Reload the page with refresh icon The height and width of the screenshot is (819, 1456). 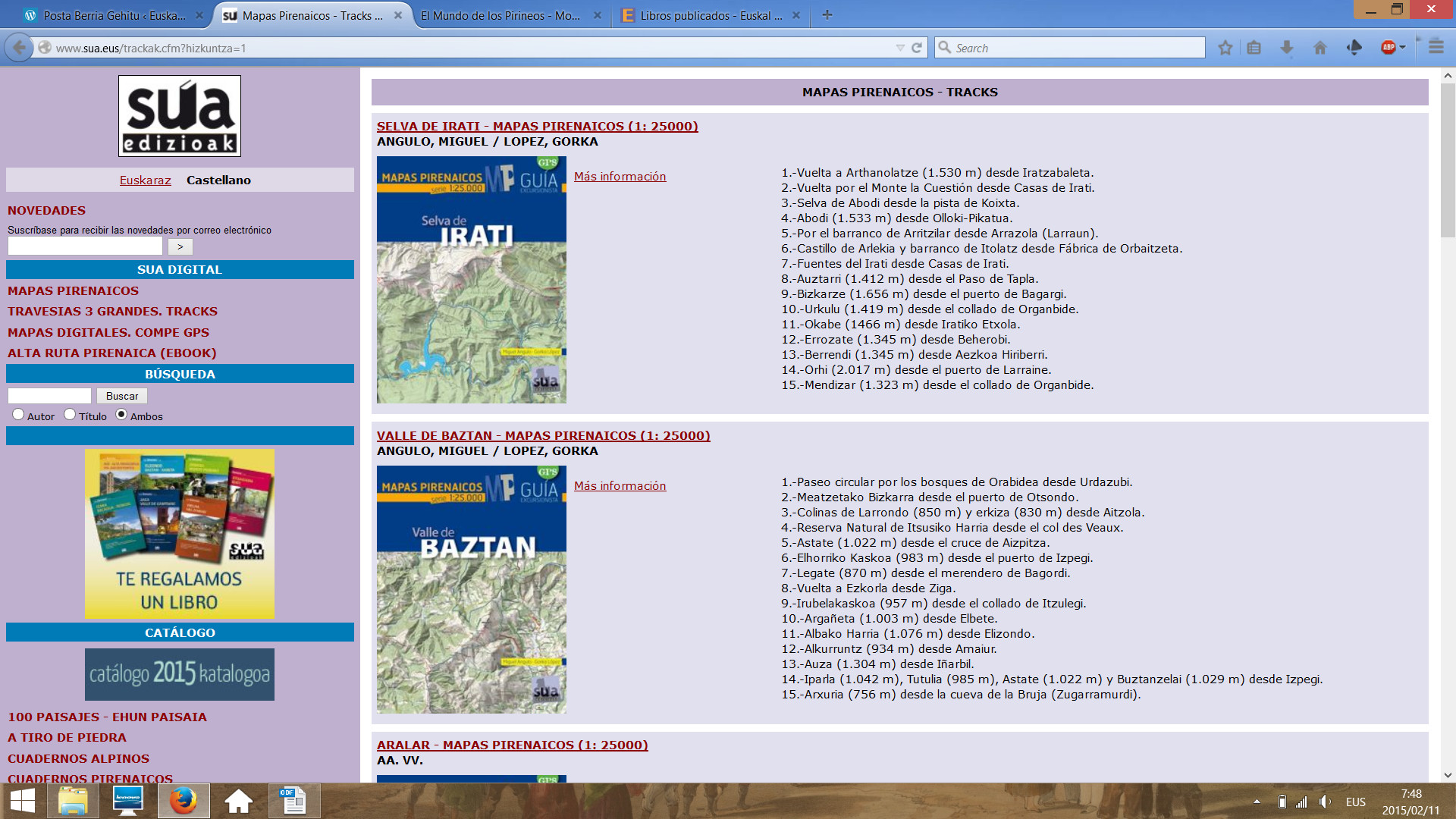(917, 48)
